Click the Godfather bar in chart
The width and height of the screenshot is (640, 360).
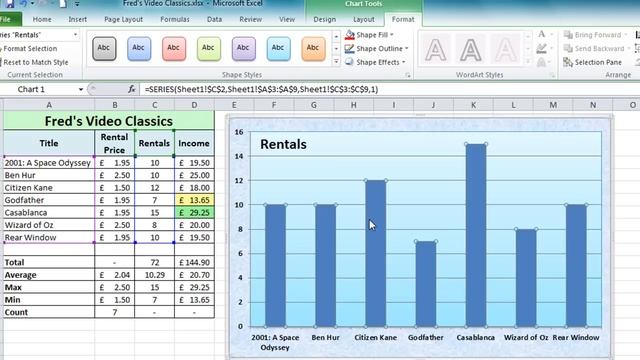tap(426, 284)
